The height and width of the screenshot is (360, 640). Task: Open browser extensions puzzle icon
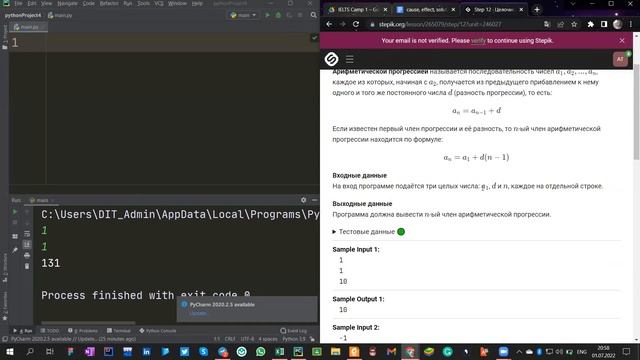(590, 24)
